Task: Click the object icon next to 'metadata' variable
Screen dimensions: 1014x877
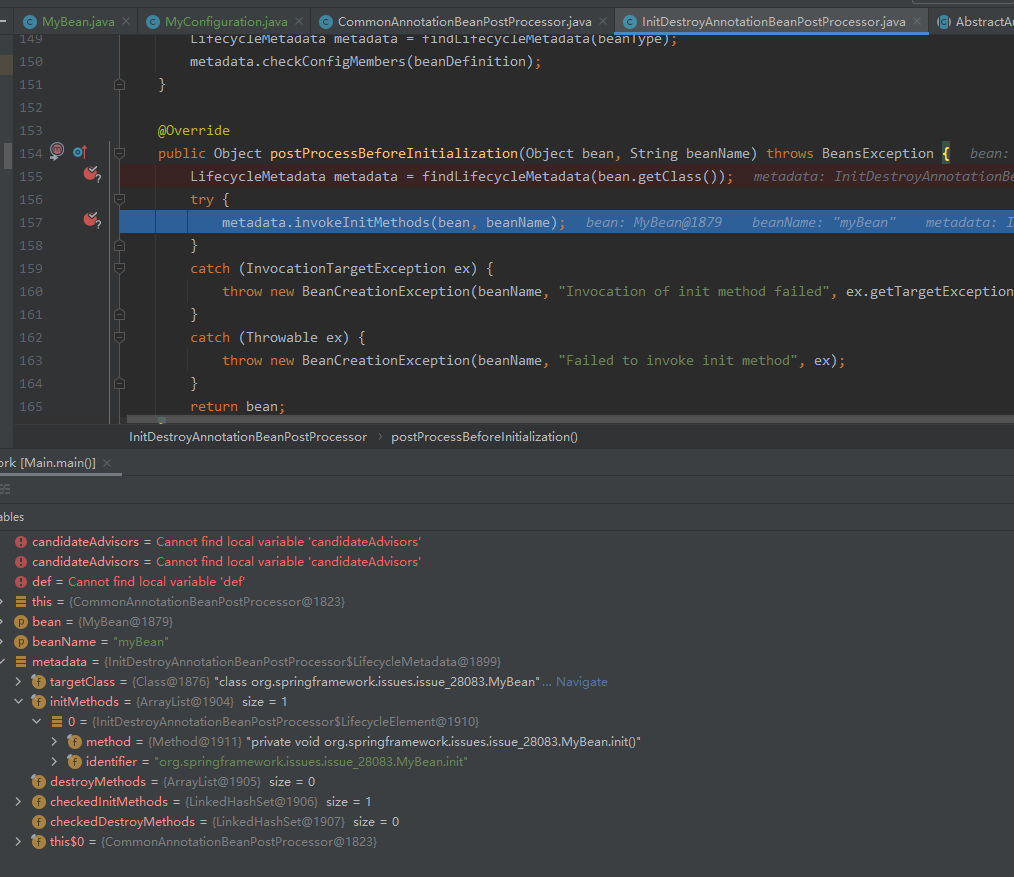Action: (x=21, y=662)
